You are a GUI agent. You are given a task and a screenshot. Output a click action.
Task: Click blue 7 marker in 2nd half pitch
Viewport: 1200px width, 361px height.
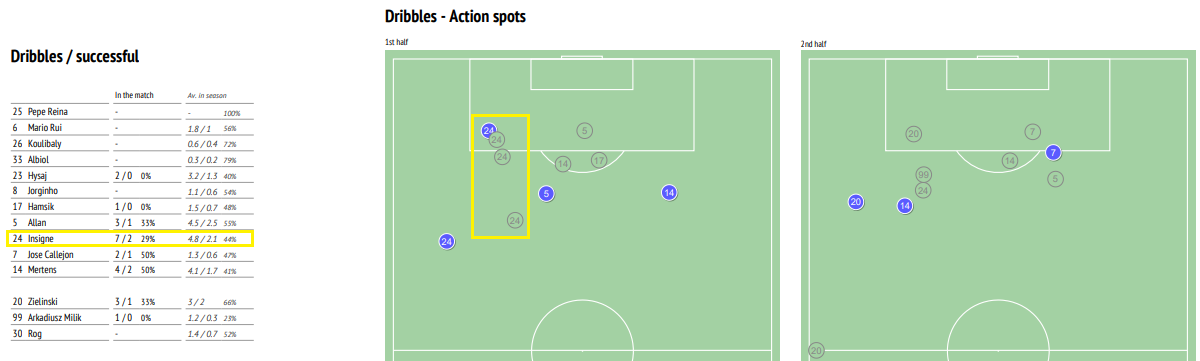tap(1052, 152)
